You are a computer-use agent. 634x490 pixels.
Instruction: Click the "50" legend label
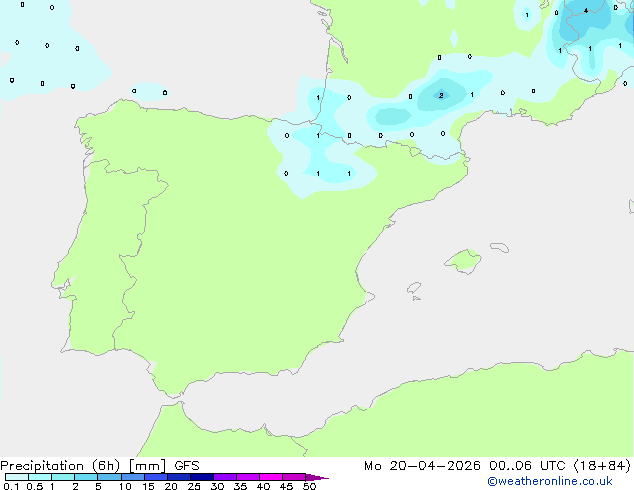pyautogui.click(x=309, y=486)
